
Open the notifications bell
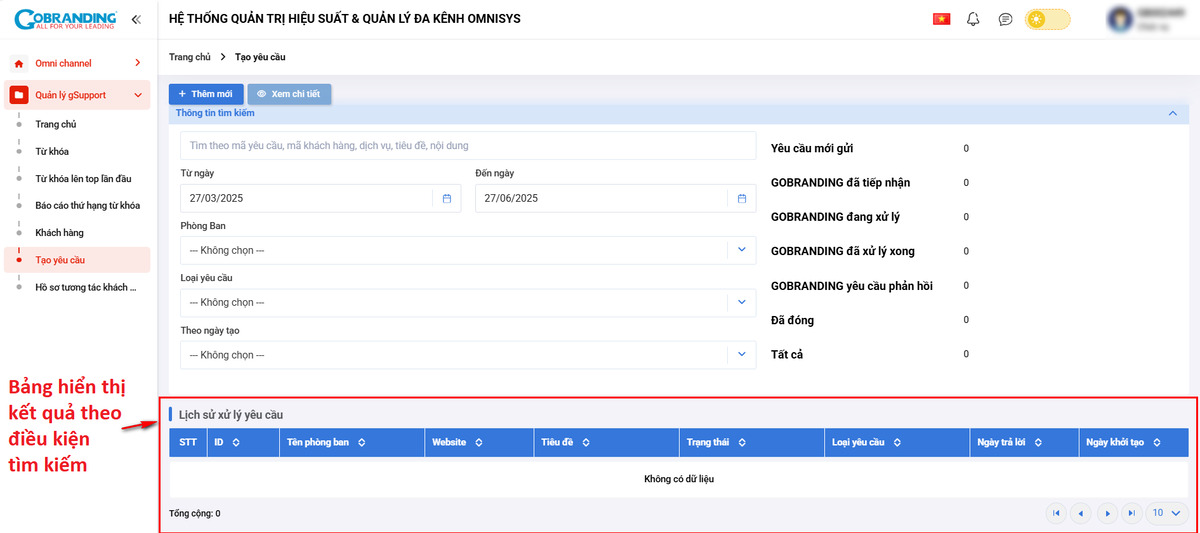tap(973, 19)
